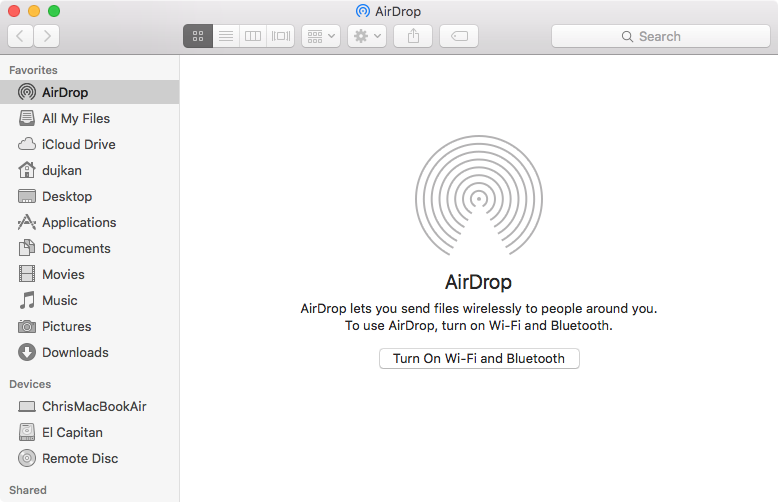Open iCloud Drive cloud icon

pyautogui.click(x=27, y=144)
